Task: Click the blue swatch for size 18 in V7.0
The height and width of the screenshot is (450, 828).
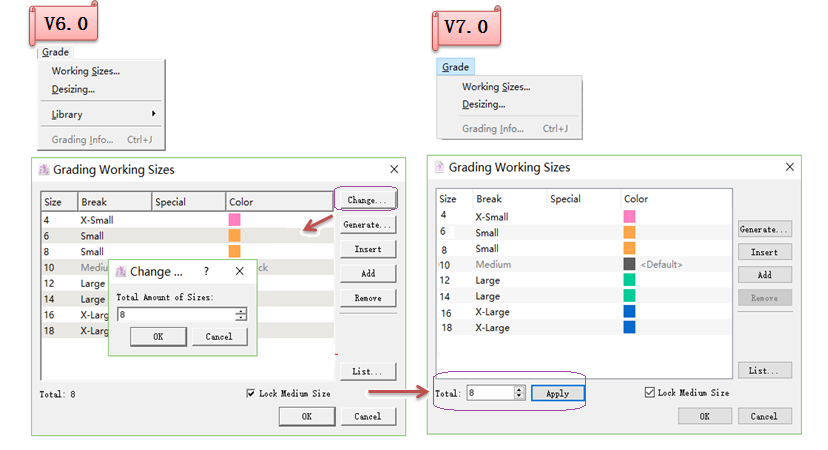Action: point(629,328)
